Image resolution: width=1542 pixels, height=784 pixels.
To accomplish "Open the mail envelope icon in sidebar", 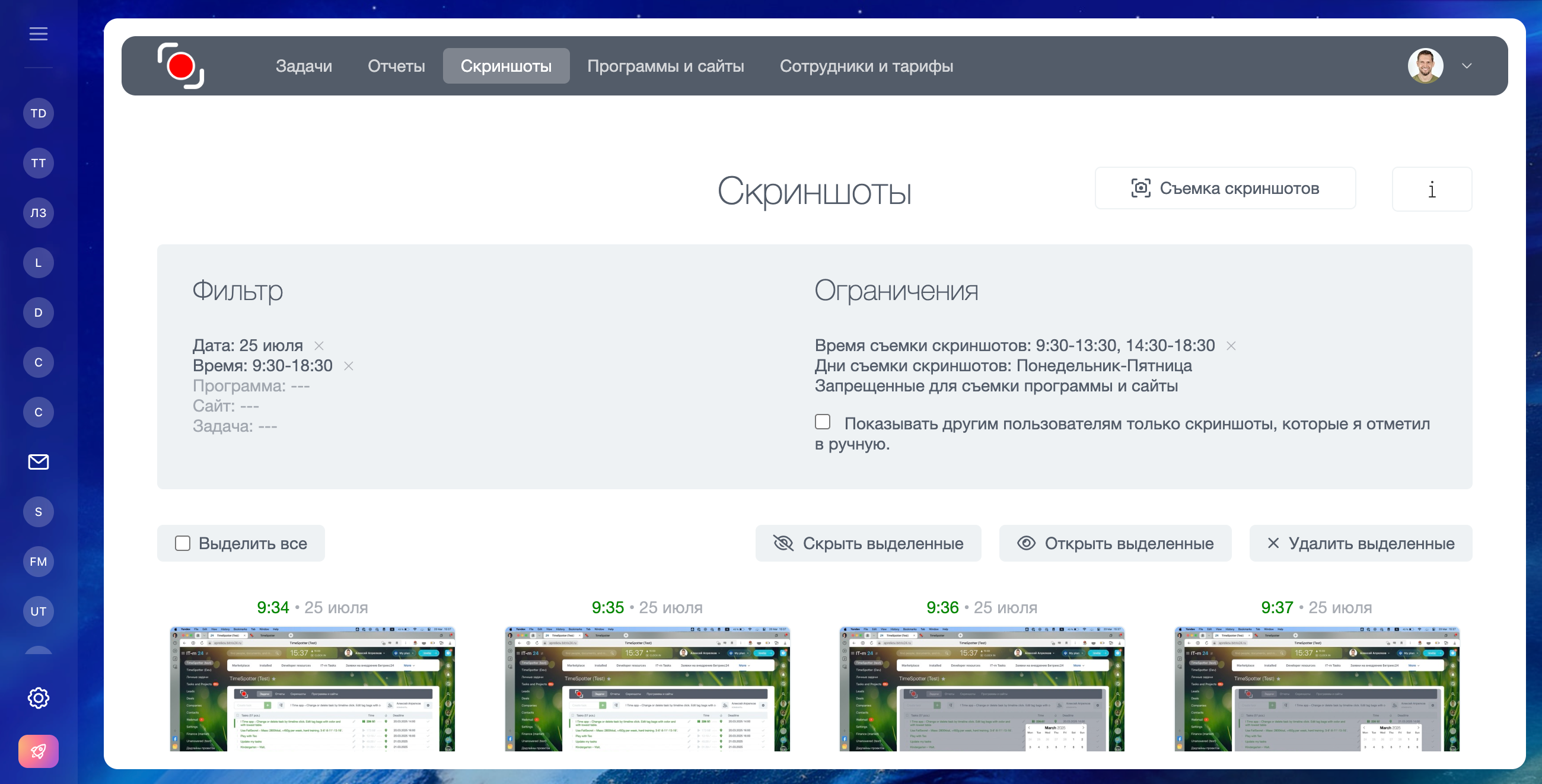I will pyautogui.click(x=39, y=462).
